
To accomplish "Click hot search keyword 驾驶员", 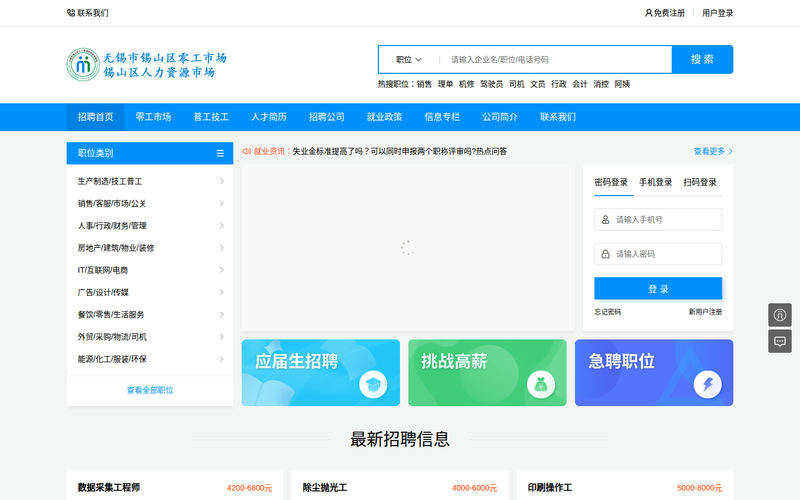I will pyautogui.click(x=491, y=84).
